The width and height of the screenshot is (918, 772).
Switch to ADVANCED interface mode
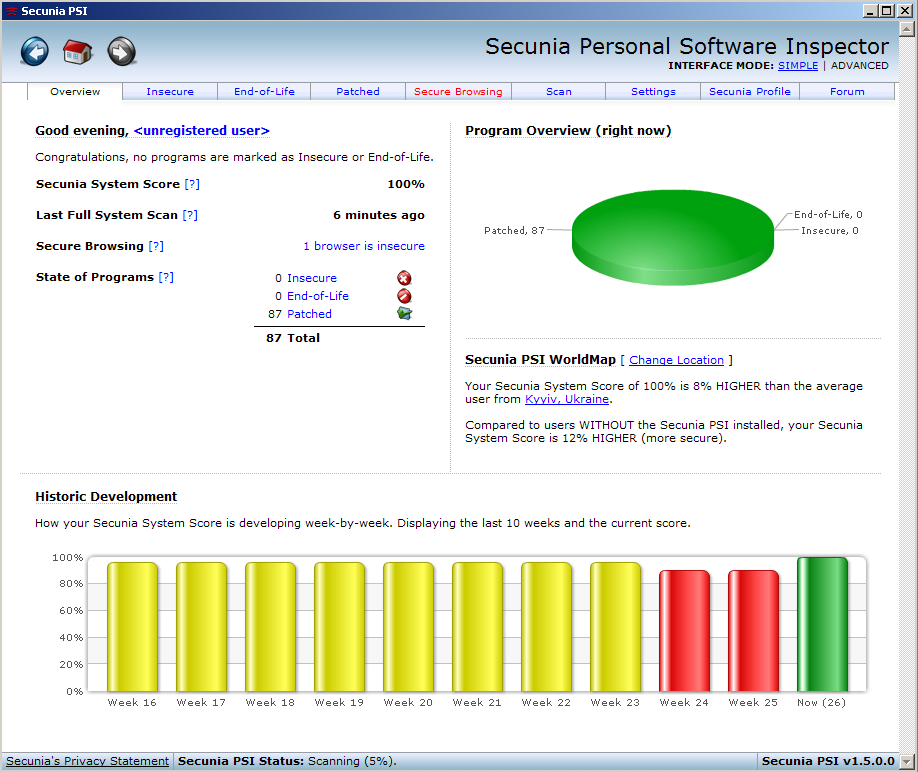click(859, 66)
